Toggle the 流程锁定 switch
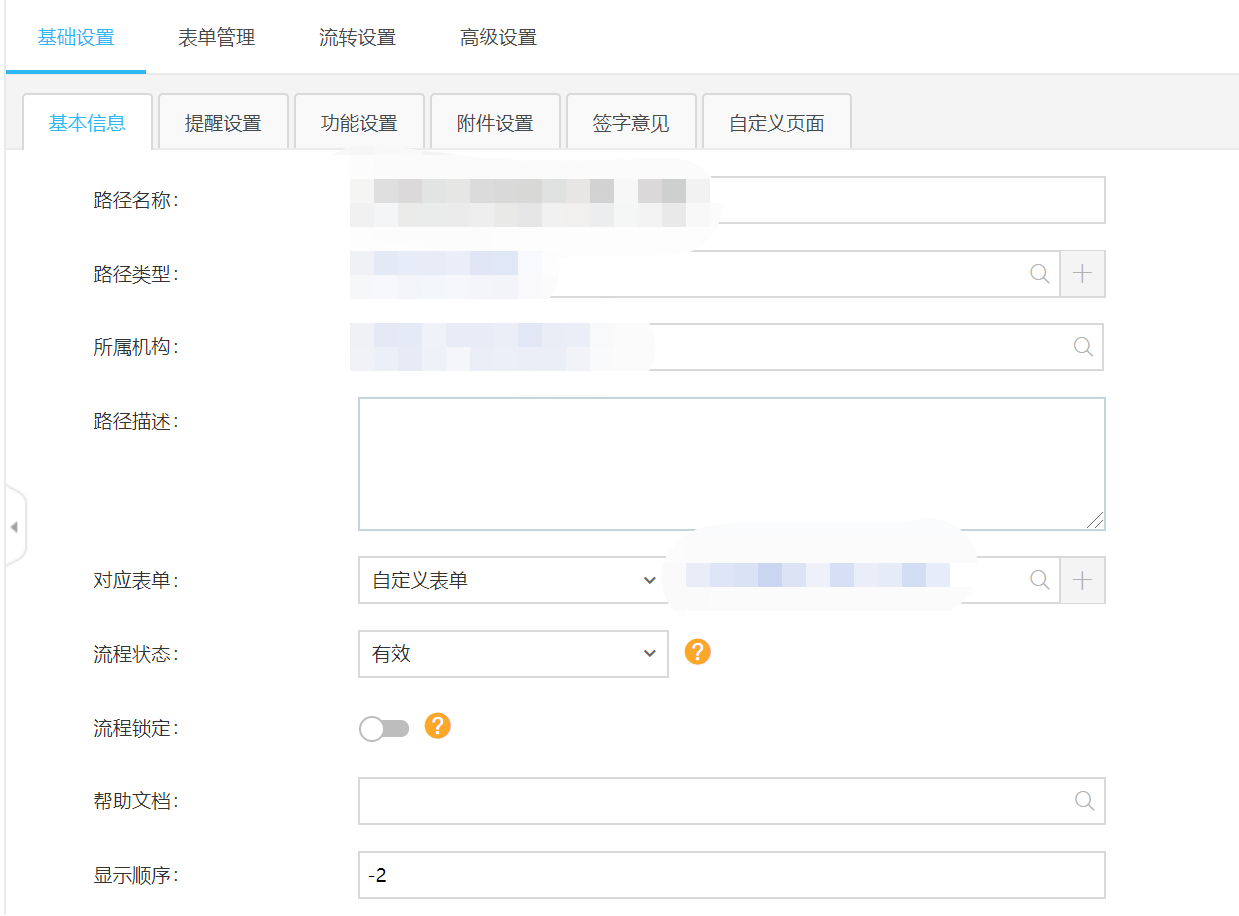Viewport: 1239px width, 916px height. (x=384, y=729)
